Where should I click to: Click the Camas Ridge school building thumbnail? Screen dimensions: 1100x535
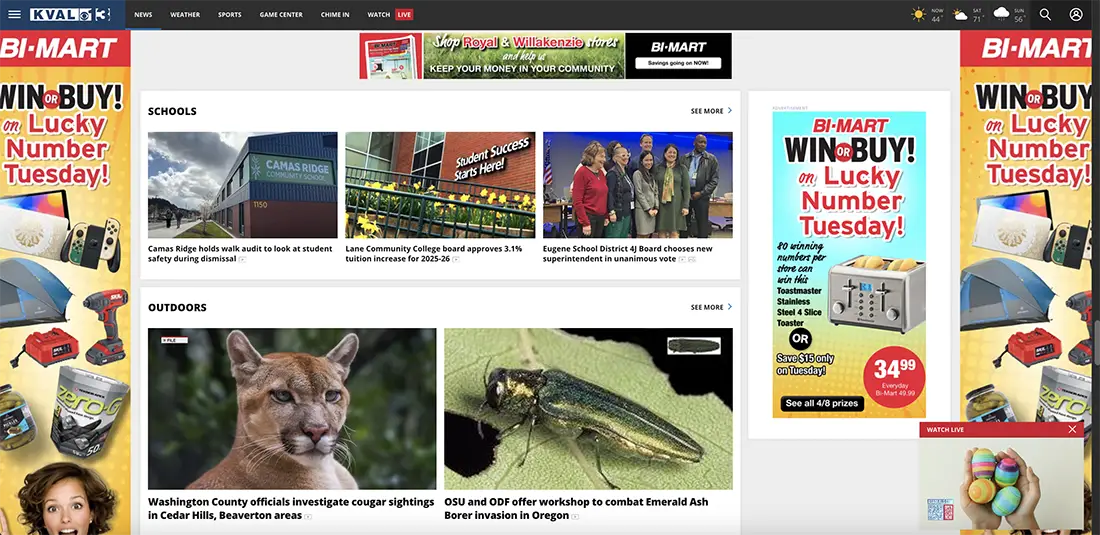click(x=242, y=185)
